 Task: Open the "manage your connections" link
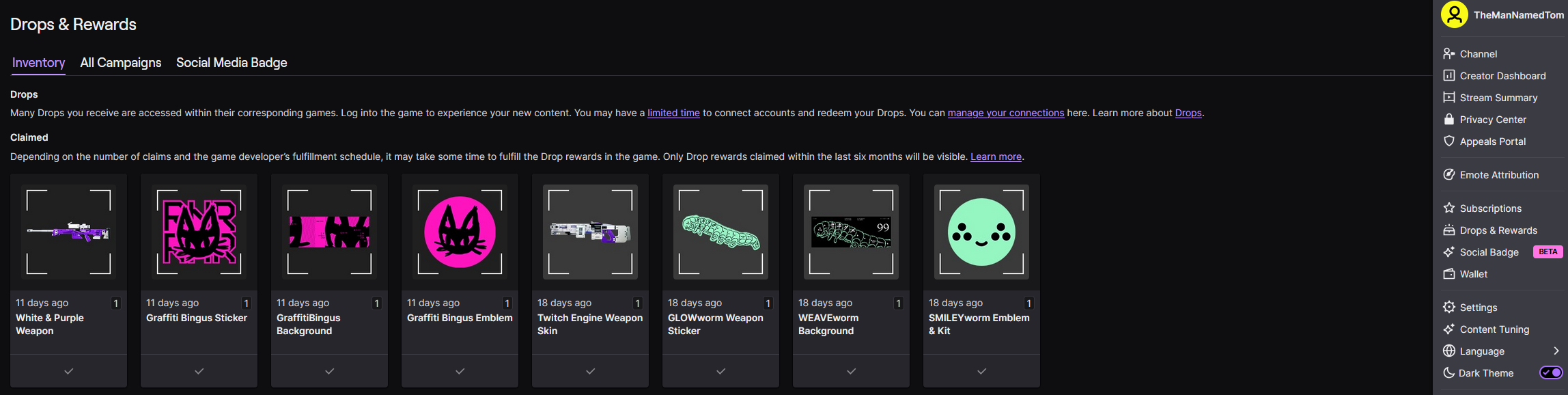[x=1005, y=113]
